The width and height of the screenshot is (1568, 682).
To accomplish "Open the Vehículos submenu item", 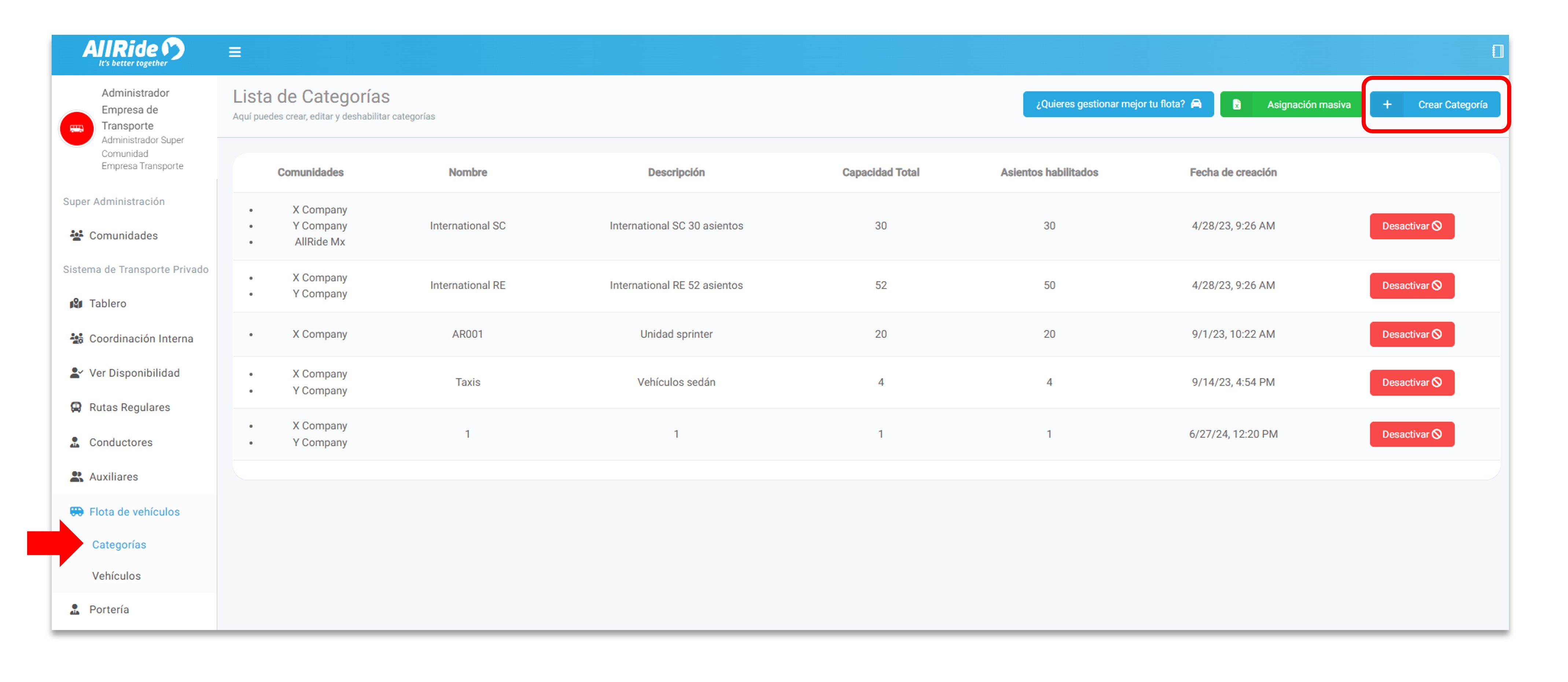I will (x=116, y=575).
